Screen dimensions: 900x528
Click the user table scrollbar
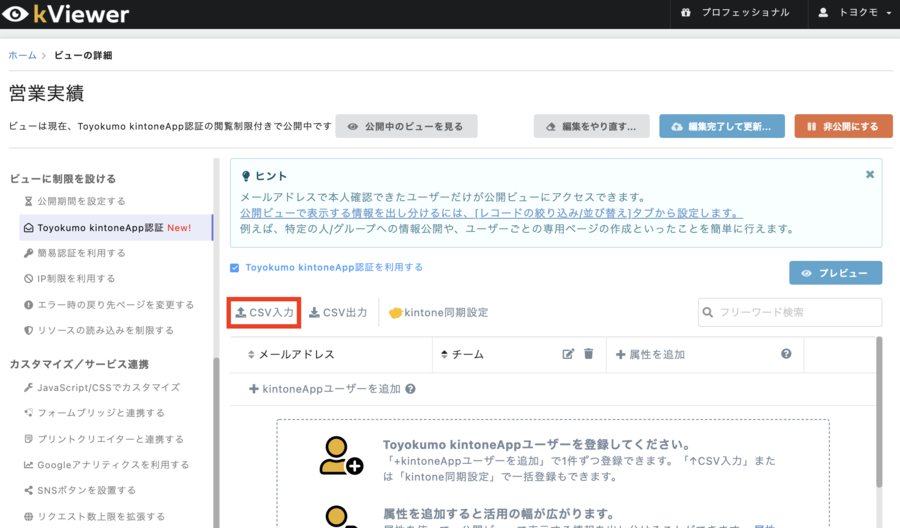(x=879, y=412)
